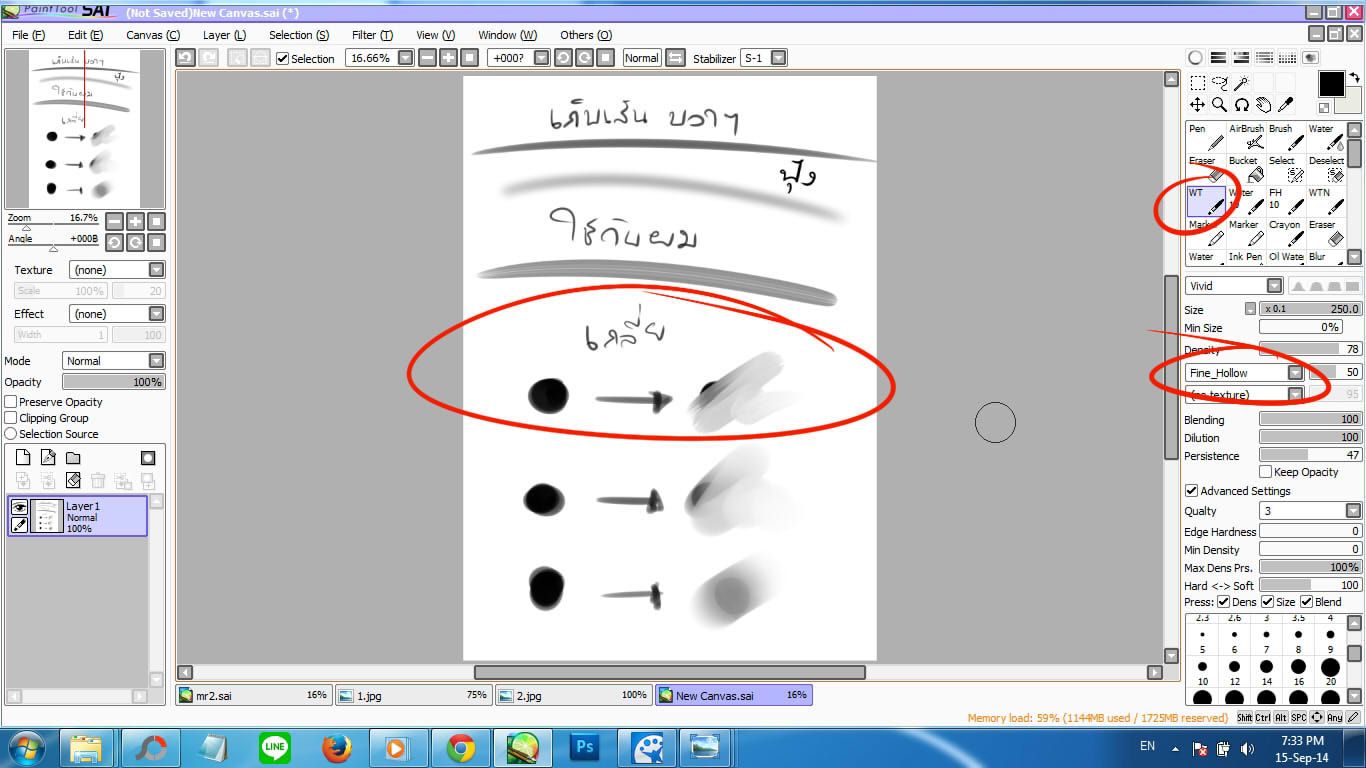Pick the magic wand tool
This screenshot has width=1366, height=768.
[x=1241, y=83]
